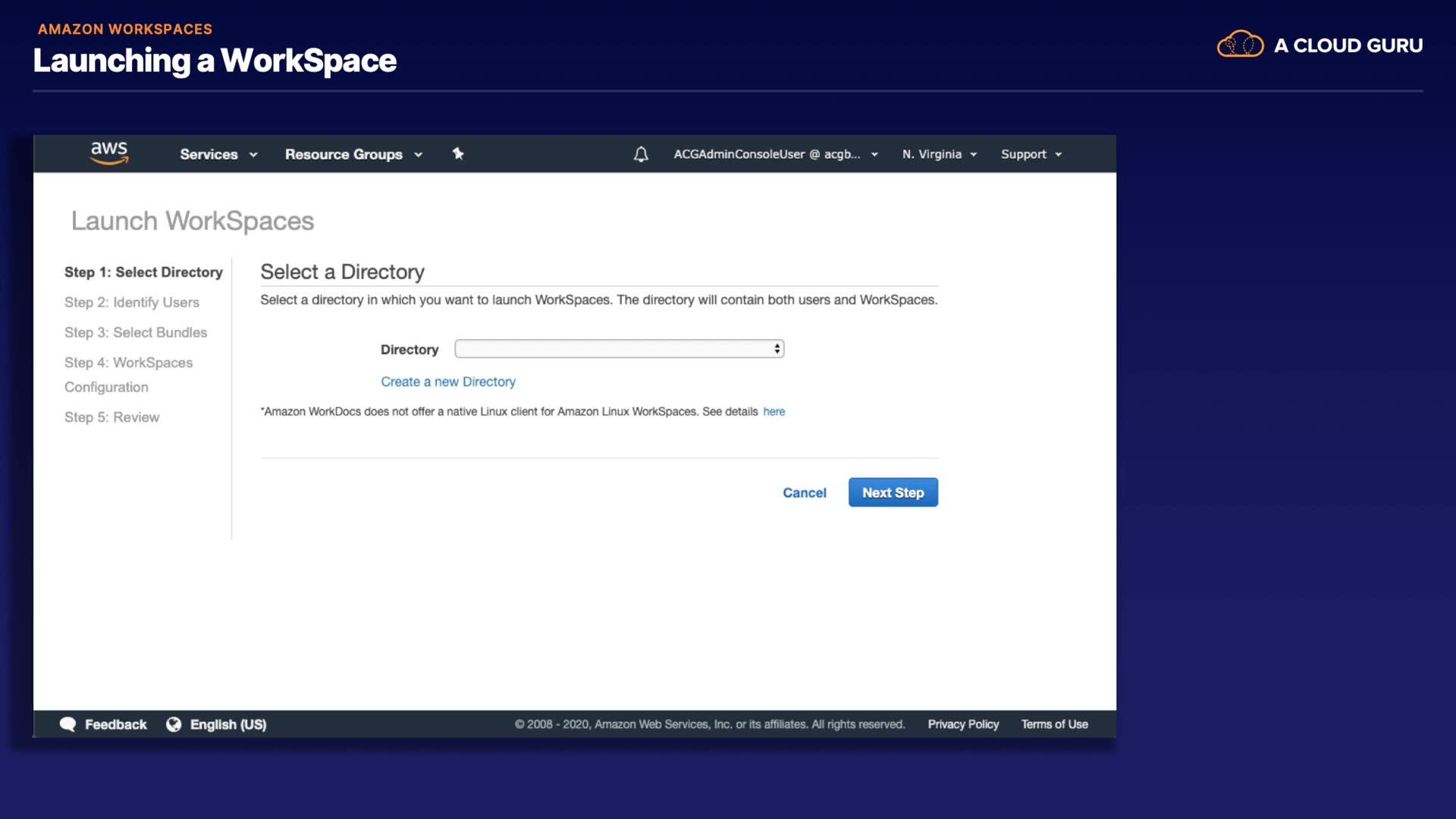This screenshot has height=819, width=1456.
Task: Click the pin shortcuts star icon
Action: coord(458,154)
